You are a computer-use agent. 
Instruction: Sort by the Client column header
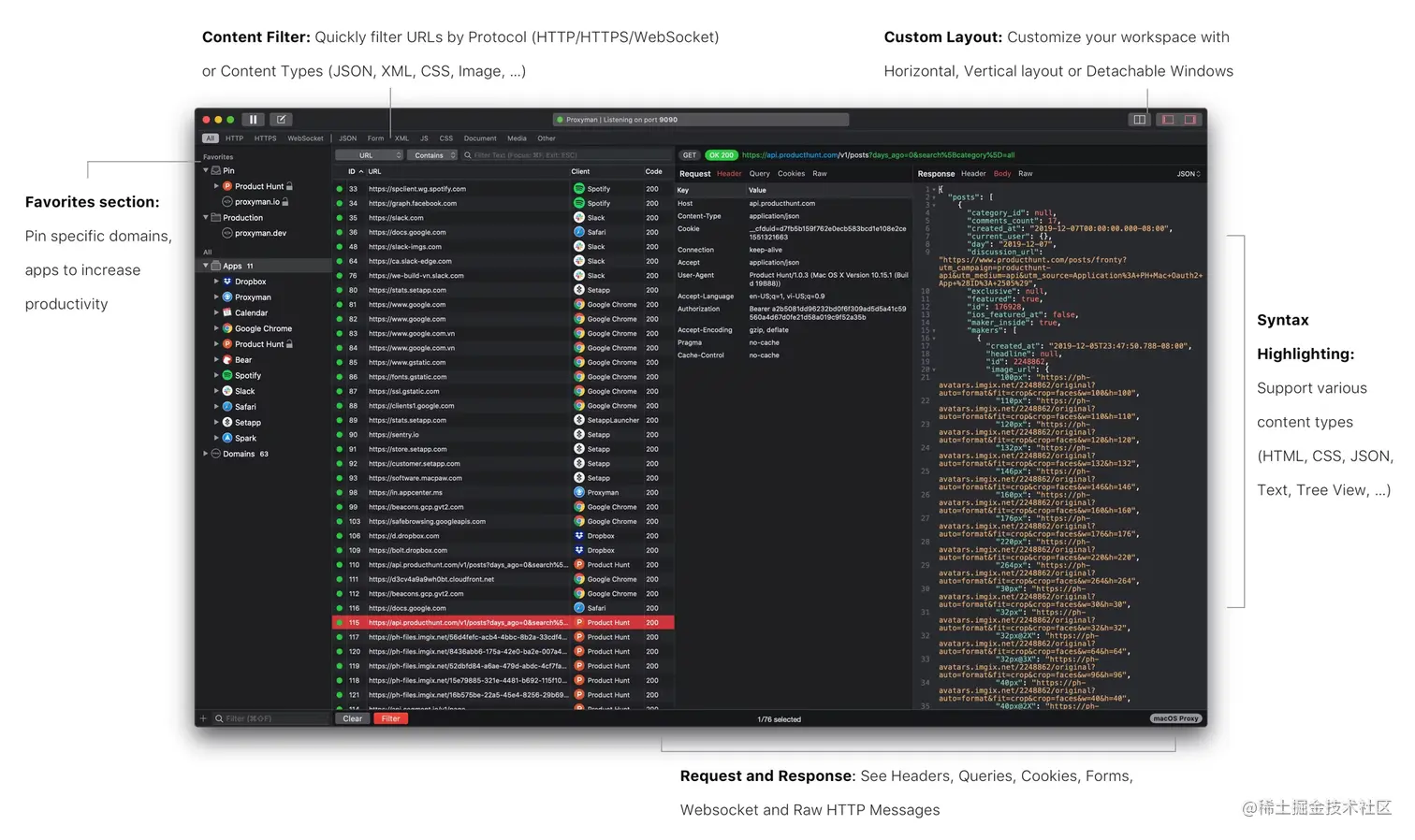(580, 172)
